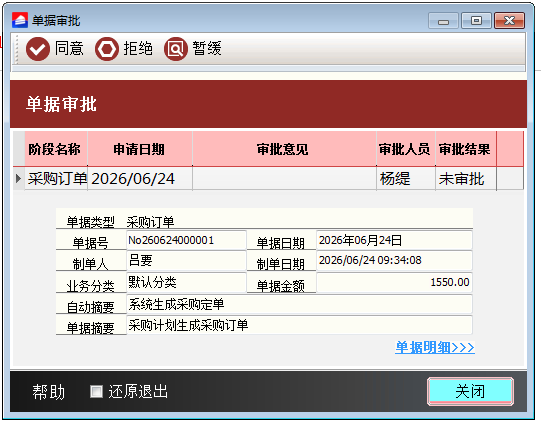Click the 审批人员 column header
This screenshot has width=541, height=426.
click(406, 149)
